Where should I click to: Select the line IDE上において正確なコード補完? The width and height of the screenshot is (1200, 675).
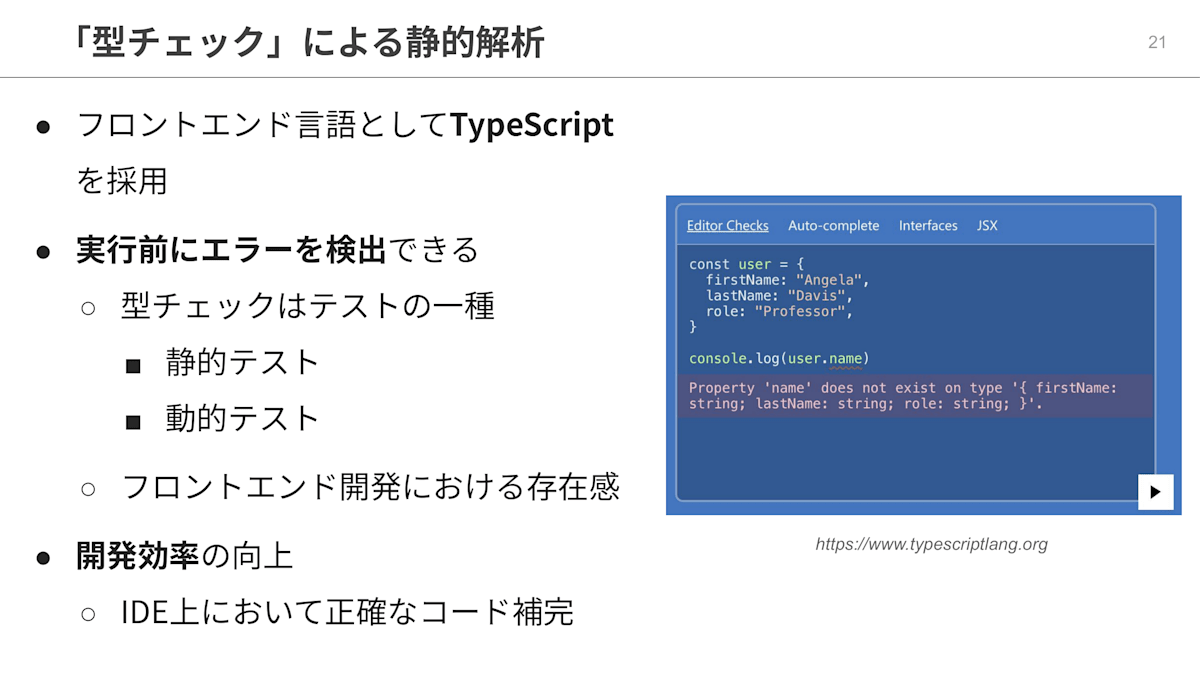tap(347, 612)
